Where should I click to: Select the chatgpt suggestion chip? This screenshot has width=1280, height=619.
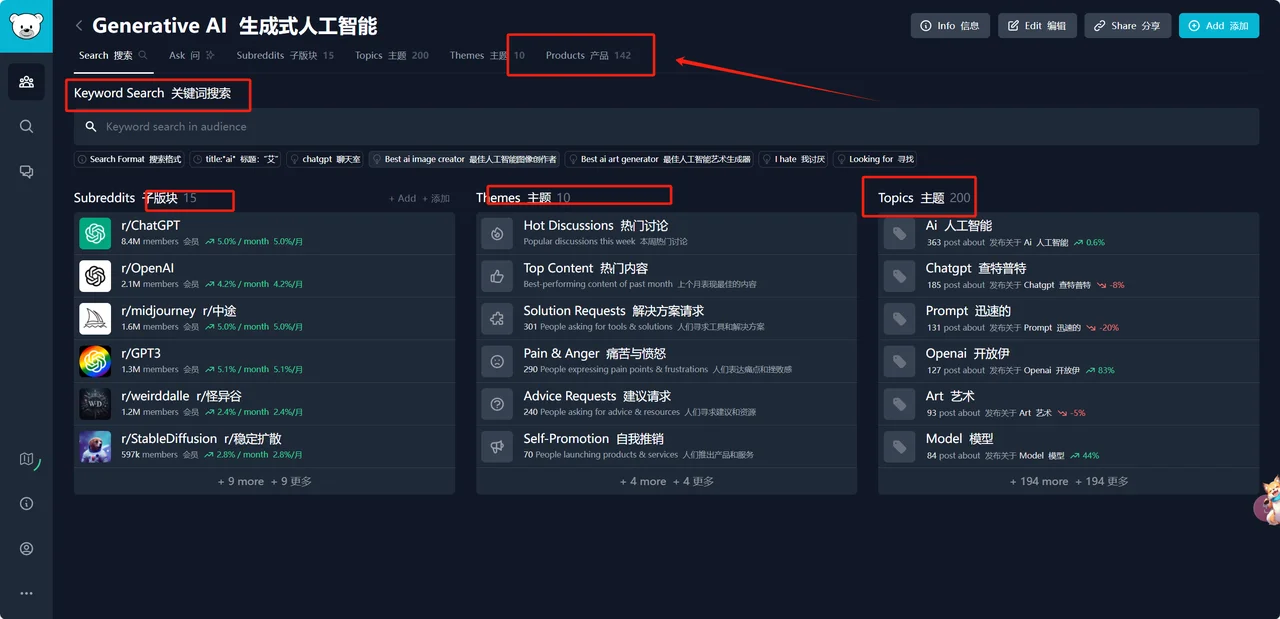(x=325, y=159)
